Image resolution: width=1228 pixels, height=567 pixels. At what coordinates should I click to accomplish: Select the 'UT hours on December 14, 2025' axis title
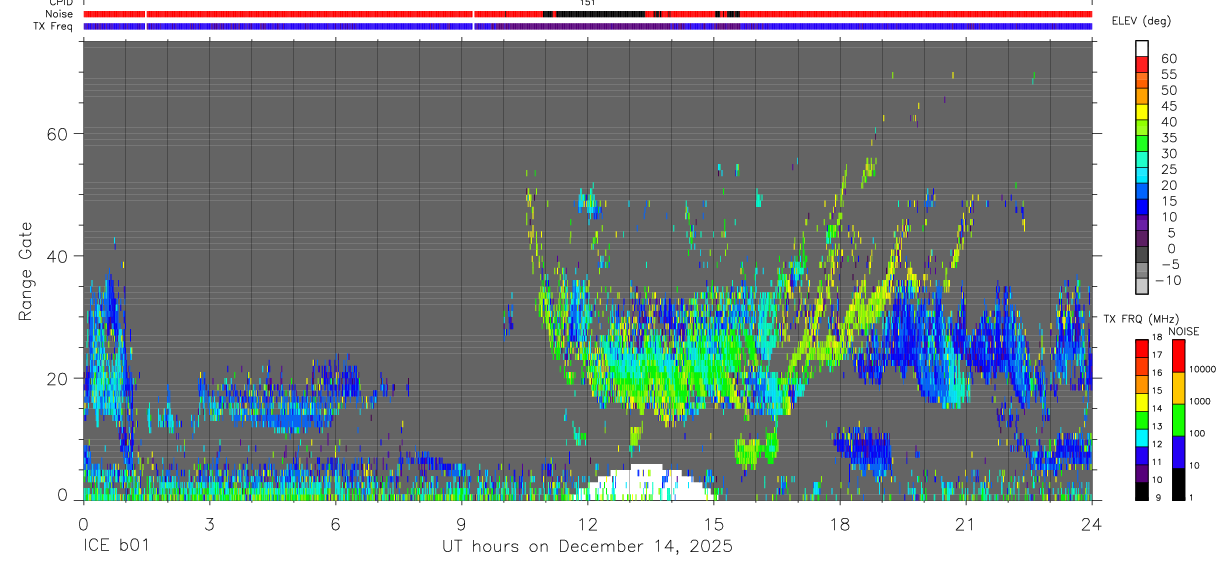click(588, 546)
